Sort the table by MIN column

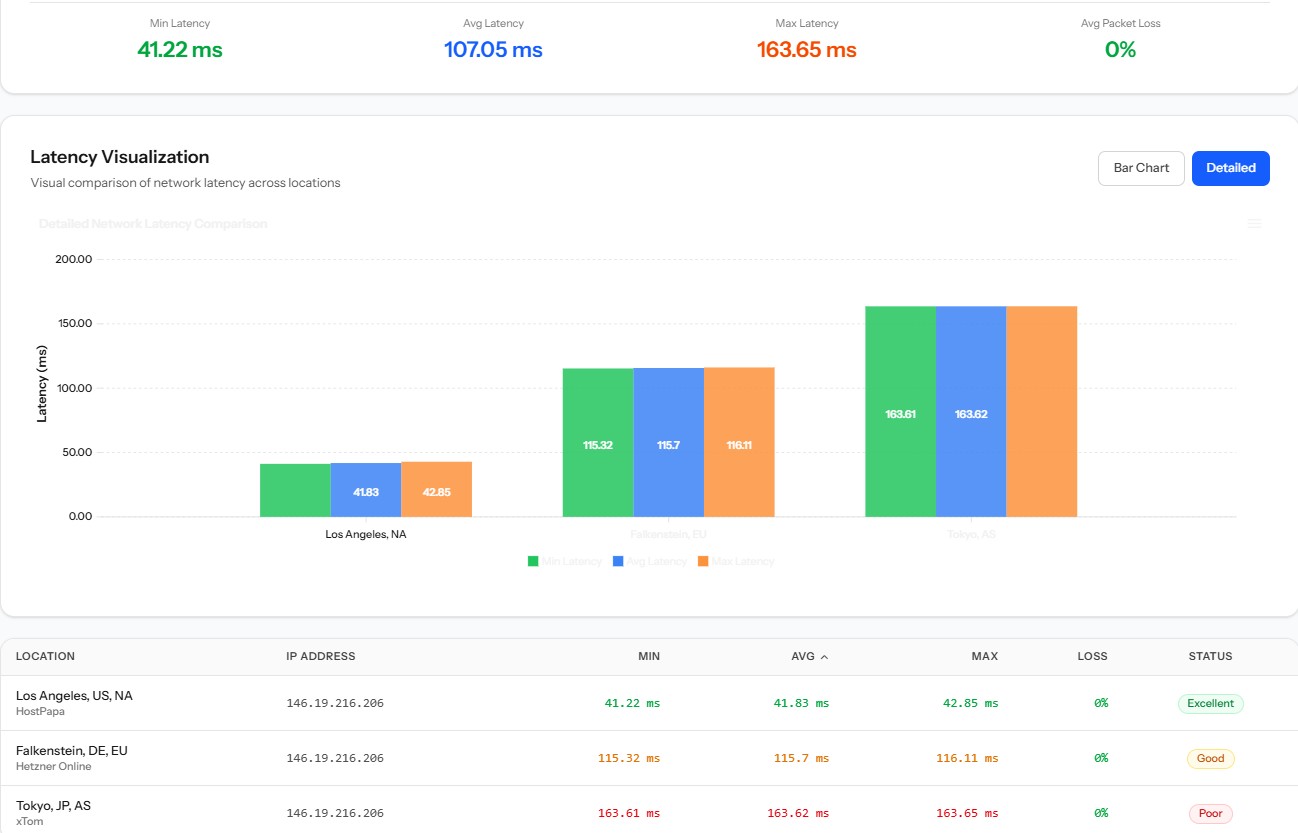pyautogui.click(x=649, y=656)
